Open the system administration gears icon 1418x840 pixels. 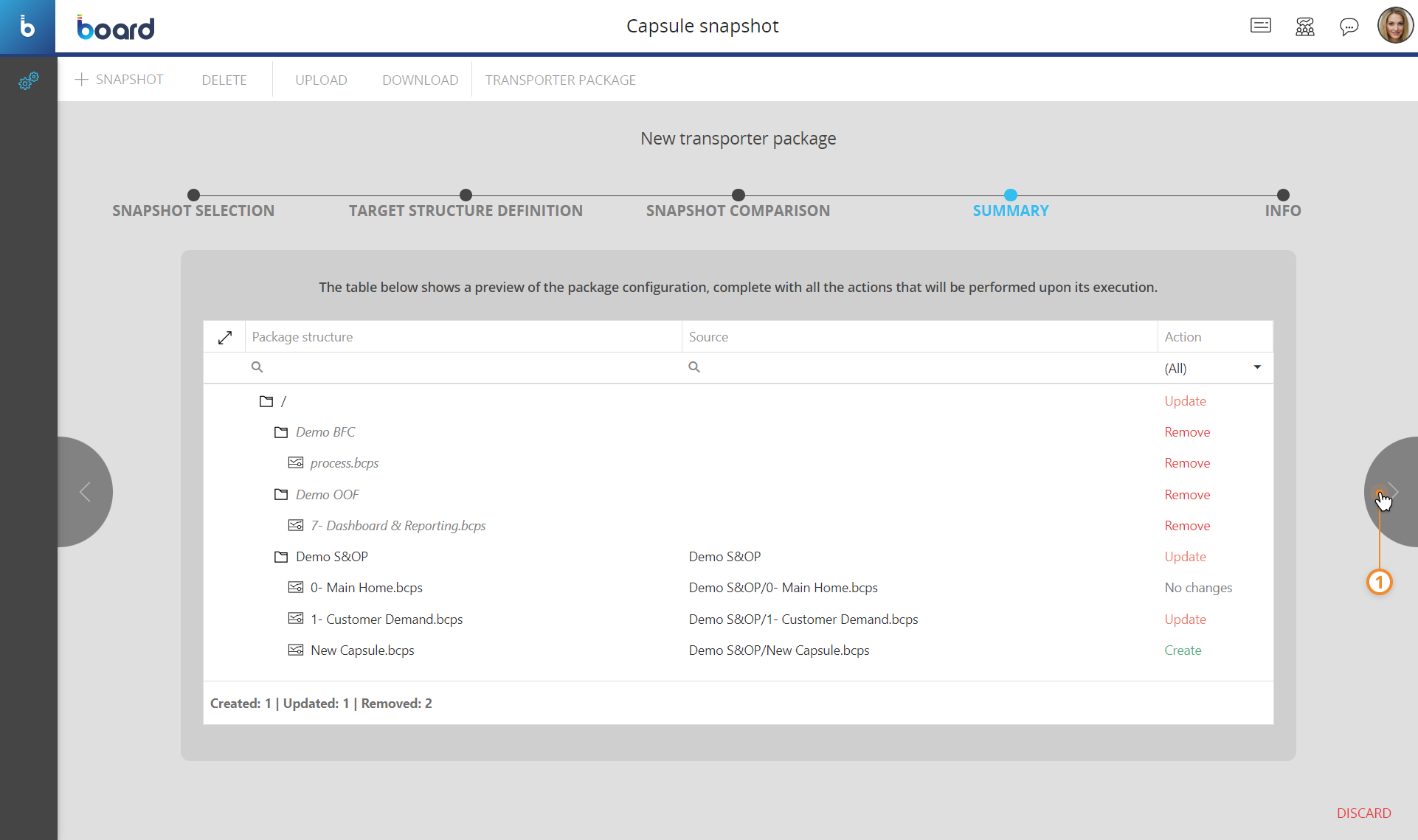pos(28,80)
